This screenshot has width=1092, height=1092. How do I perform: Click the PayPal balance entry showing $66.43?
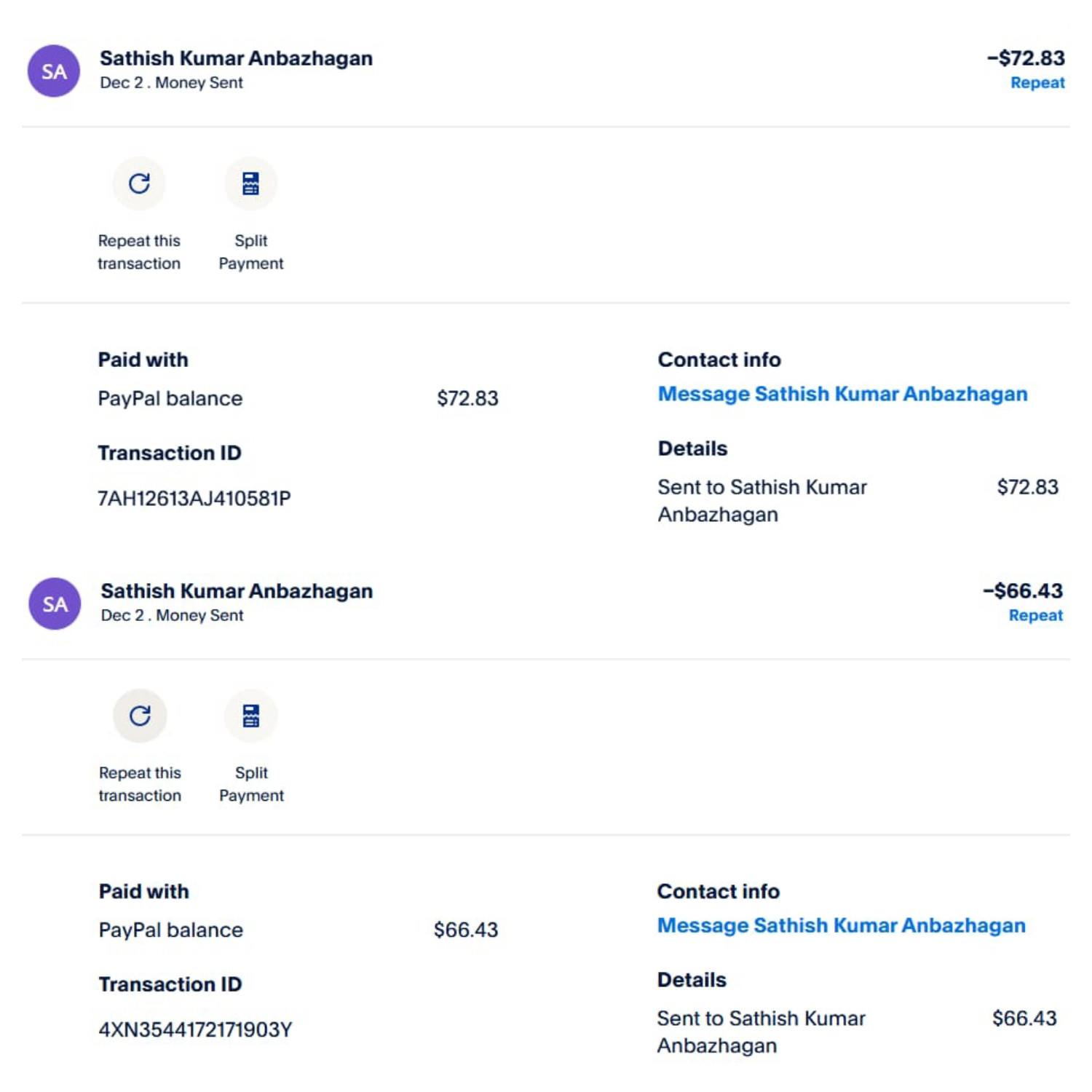[x=171, y=930]
